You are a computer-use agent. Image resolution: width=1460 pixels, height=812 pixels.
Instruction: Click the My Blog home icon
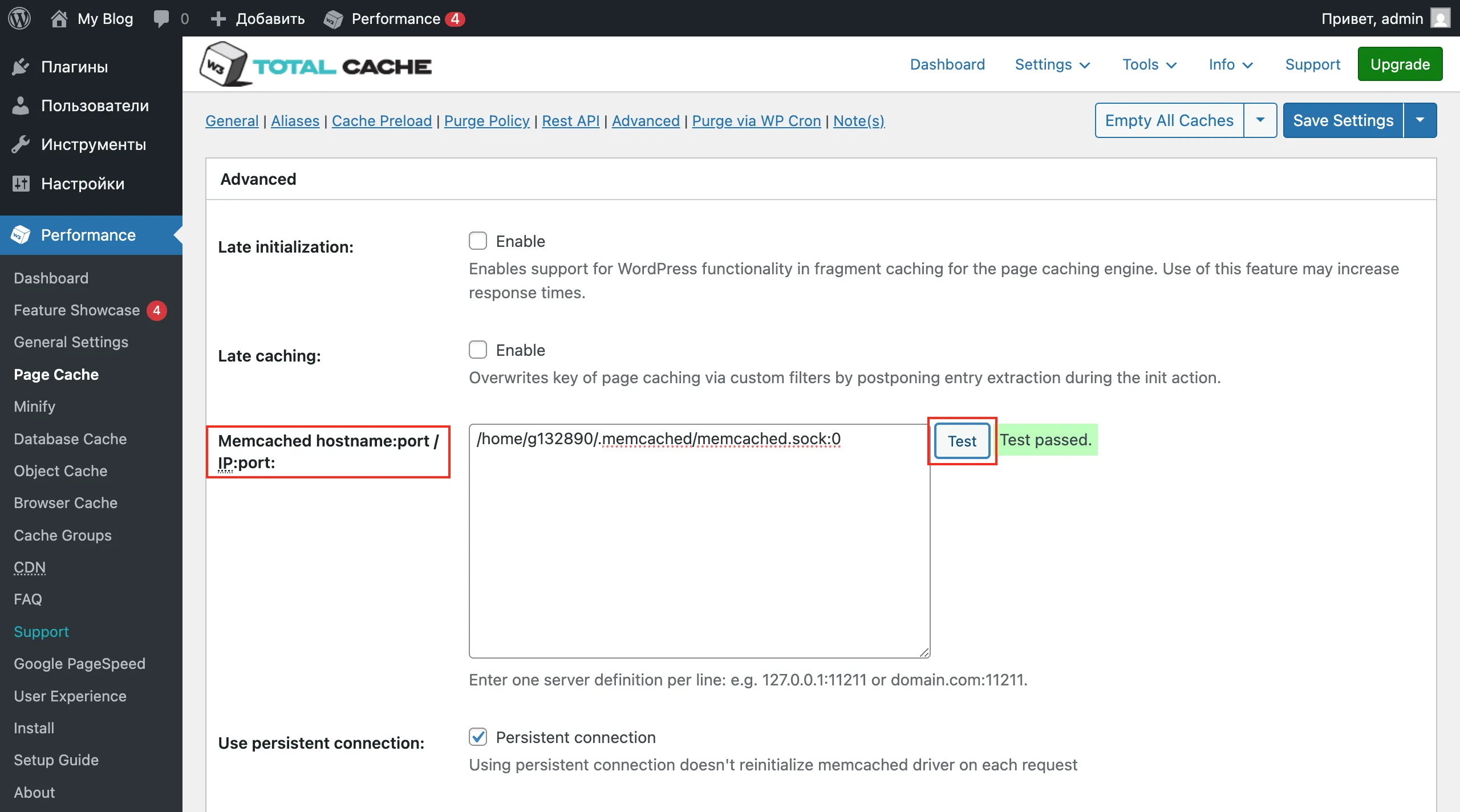click(59, 18)
